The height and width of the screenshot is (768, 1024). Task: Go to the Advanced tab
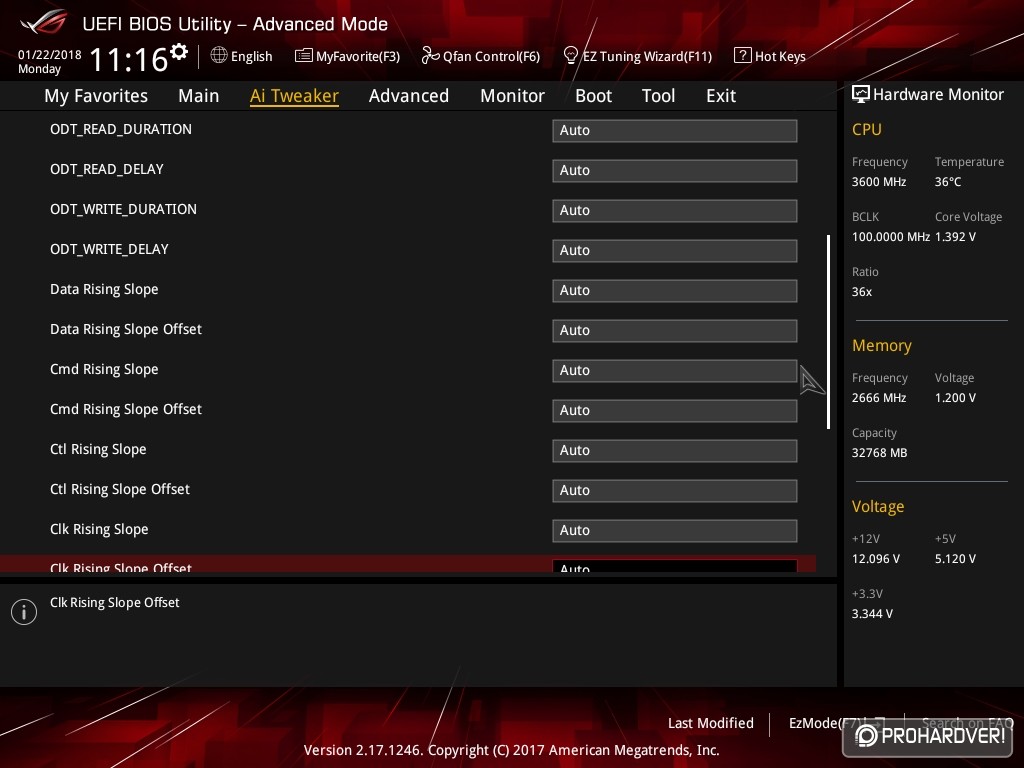(409, 96)
